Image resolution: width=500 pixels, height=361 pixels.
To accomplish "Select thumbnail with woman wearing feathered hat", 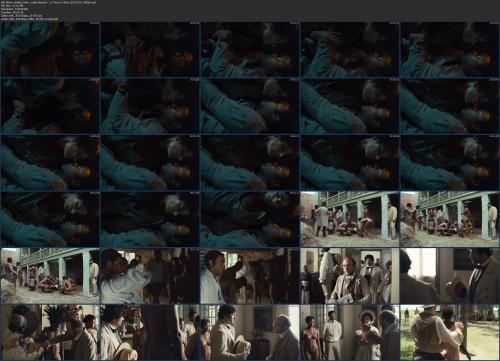I will point(50,332).
